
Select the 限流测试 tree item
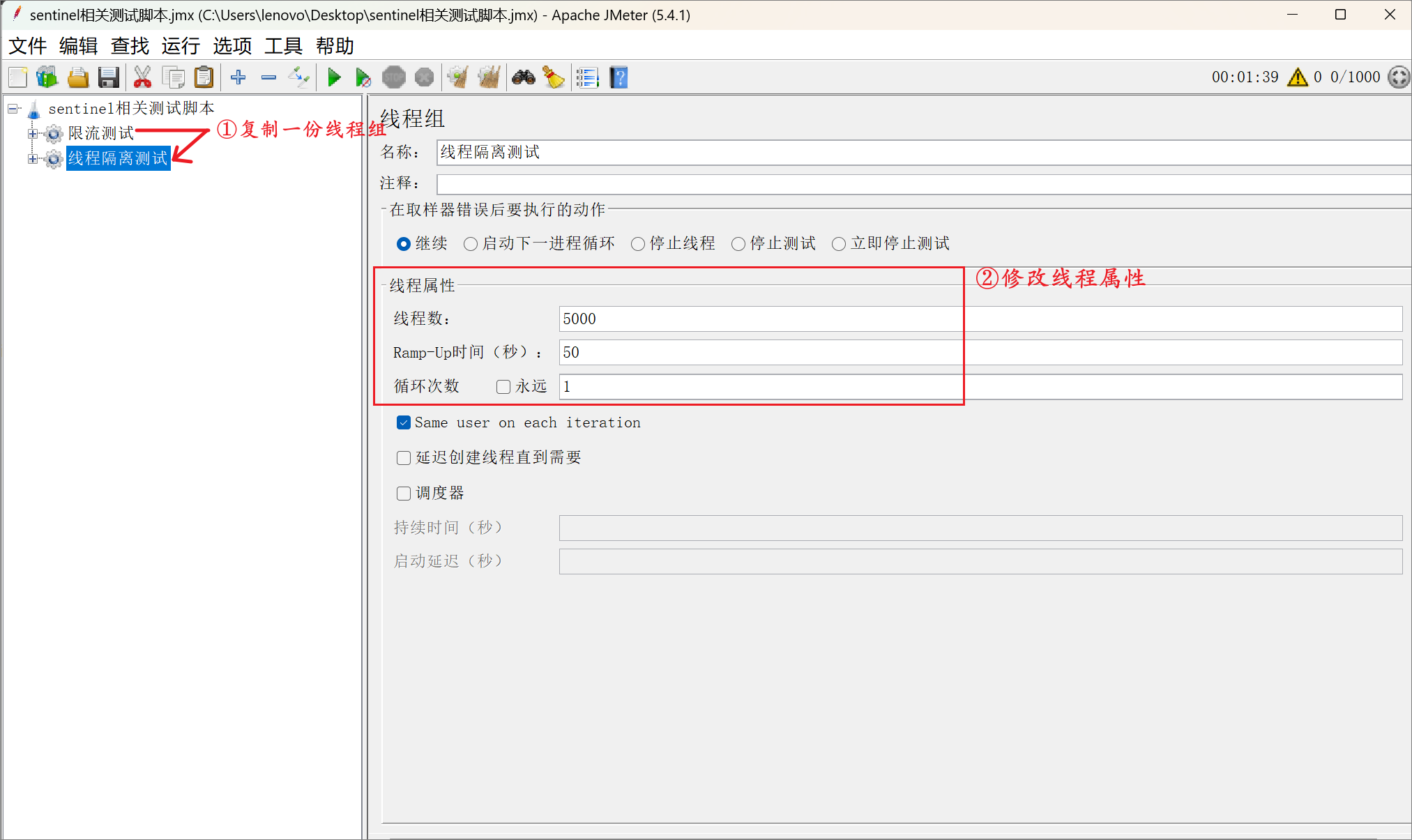(x=100, y=133)
